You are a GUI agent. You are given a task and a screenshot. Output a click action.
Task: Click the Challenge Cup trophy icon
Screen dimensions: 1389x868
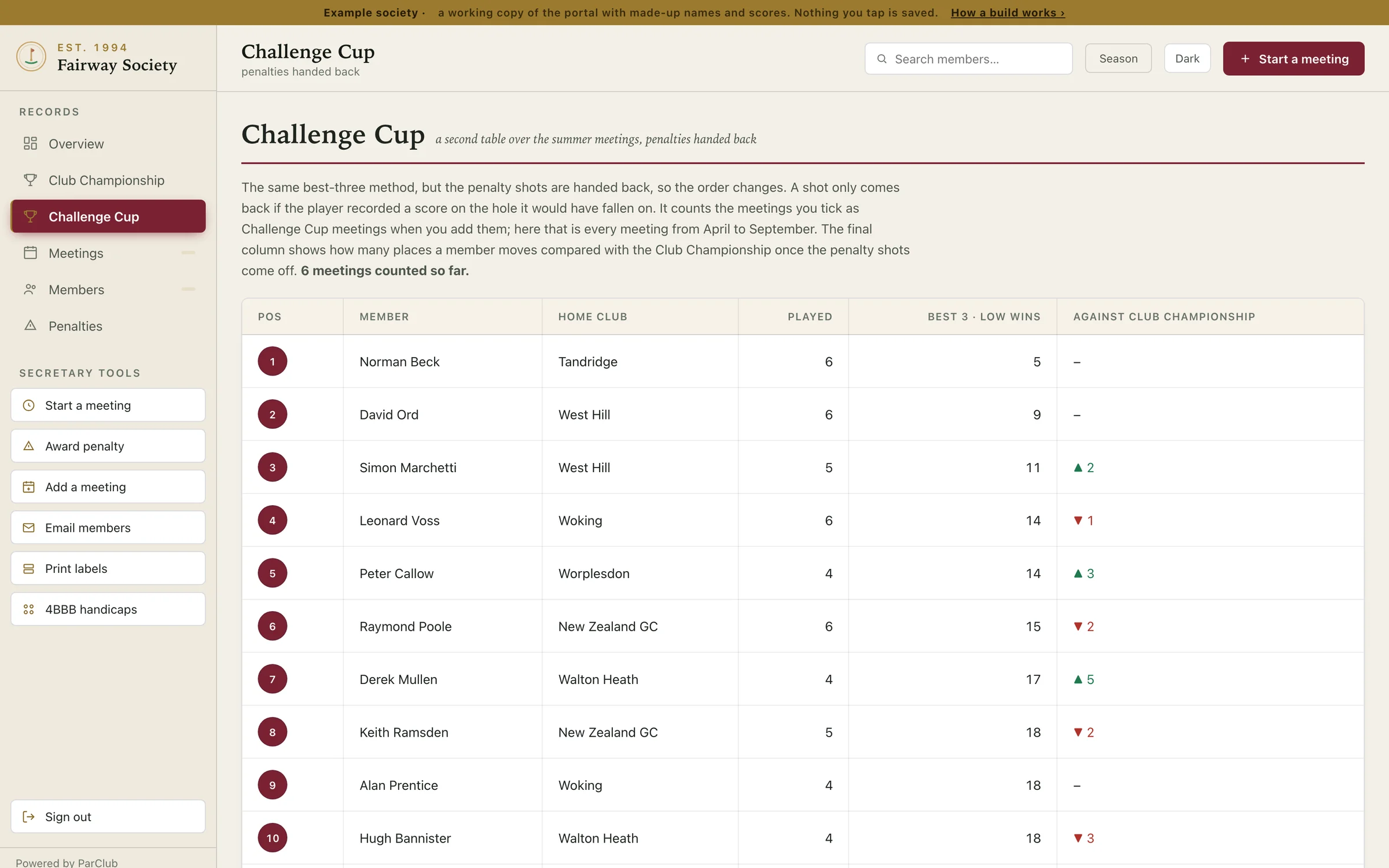(x=30, y=216)
